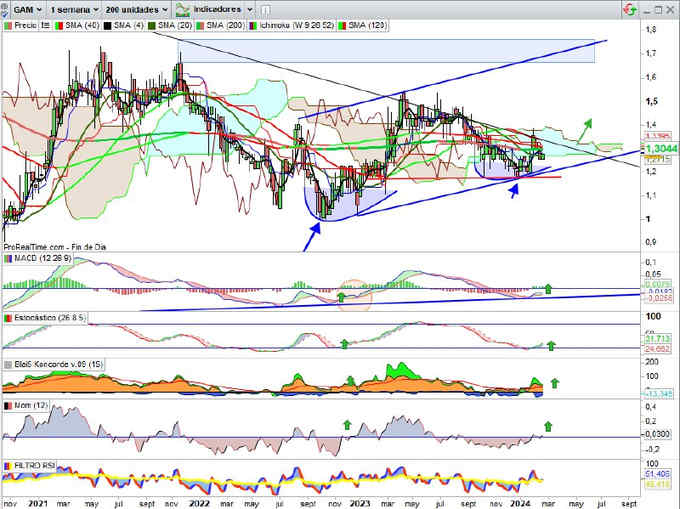680x509 pixels.
Task: Click the 1,7 level on price axis
Action: tap(651, 54)
